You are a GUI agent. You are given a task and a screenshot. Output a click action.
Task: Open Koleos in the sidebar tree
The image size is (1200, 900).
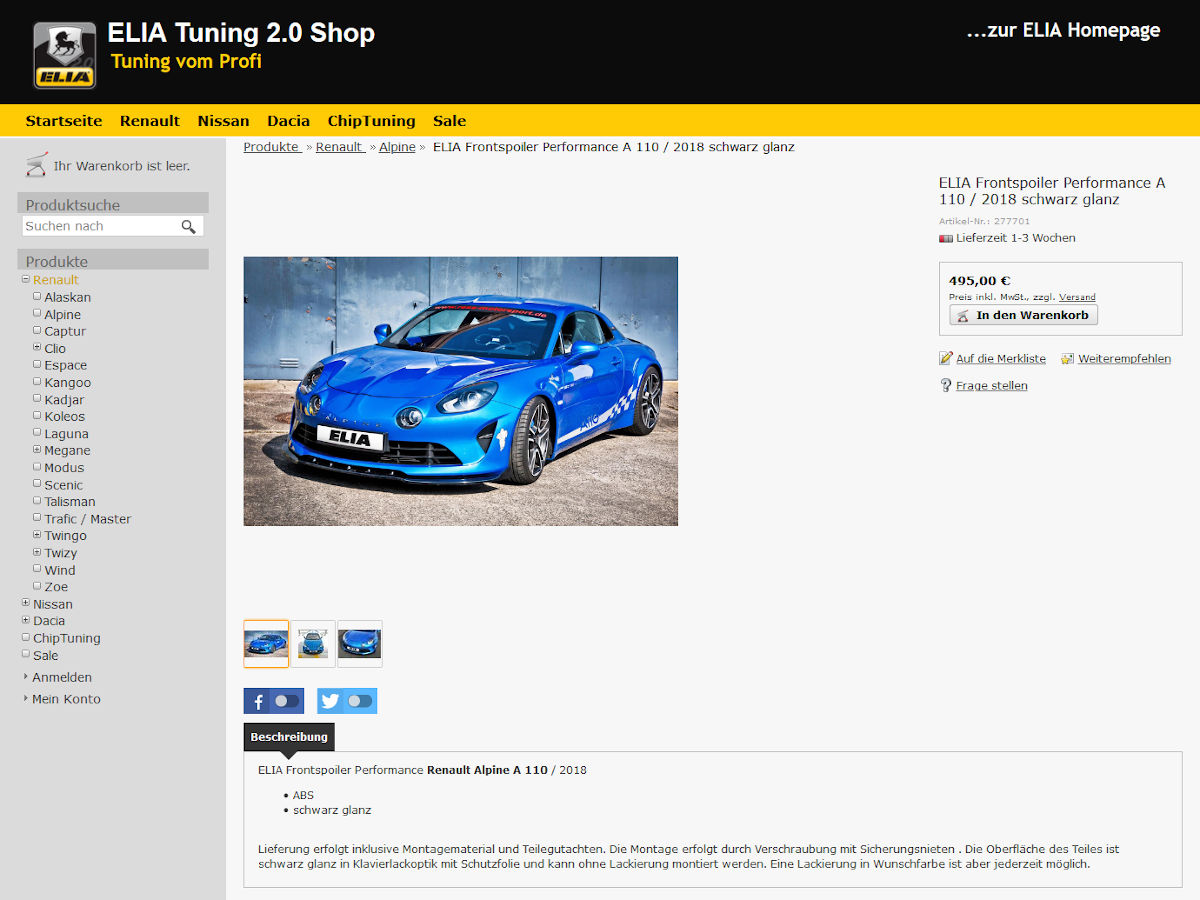coord(65,416)
